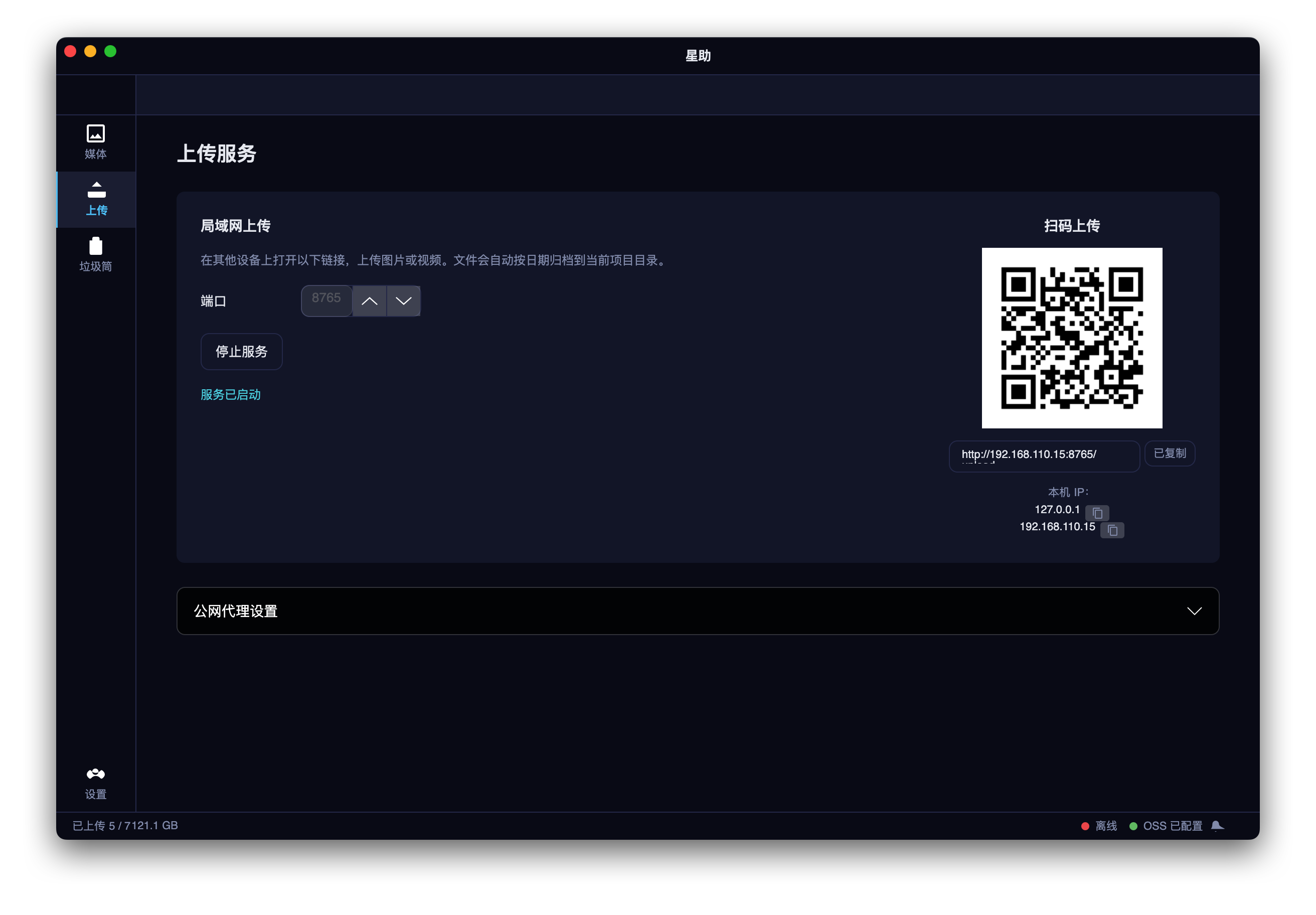Click the notification bell icon
This screenshot has height=915, width=1316.
(1217, 826)
